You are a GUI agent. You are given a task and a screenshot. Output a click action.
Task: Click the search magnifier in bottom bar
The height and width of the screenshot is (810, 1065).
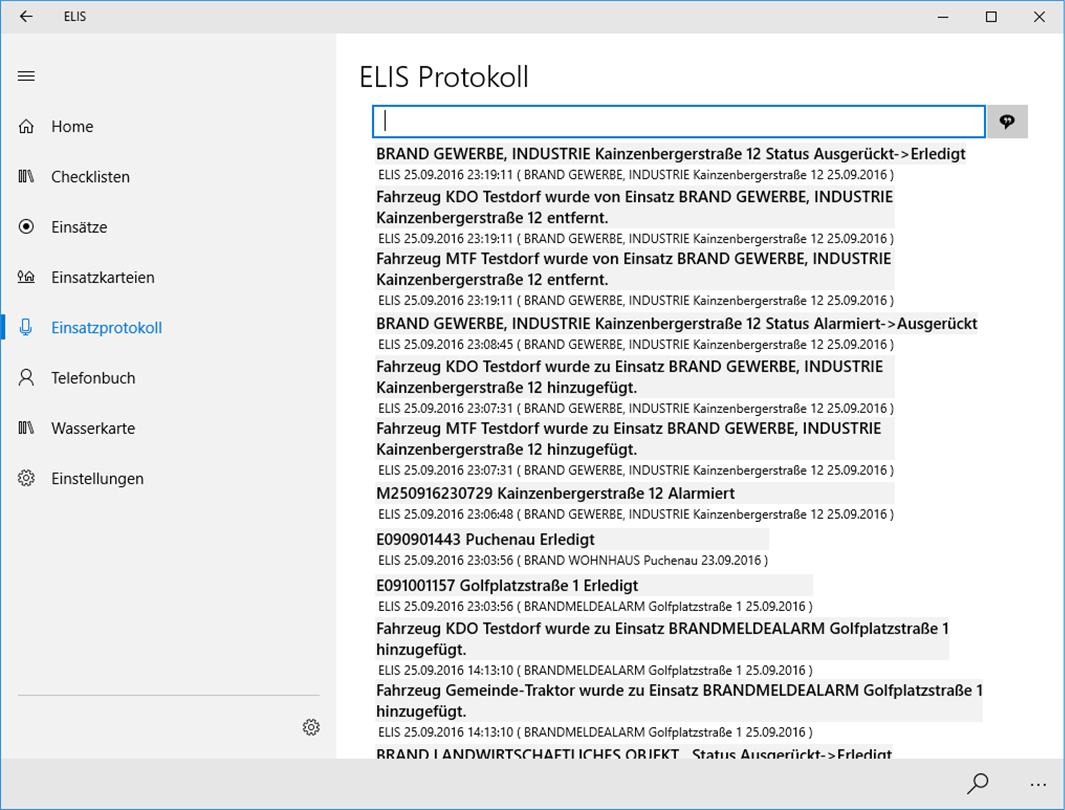point(977,784)
